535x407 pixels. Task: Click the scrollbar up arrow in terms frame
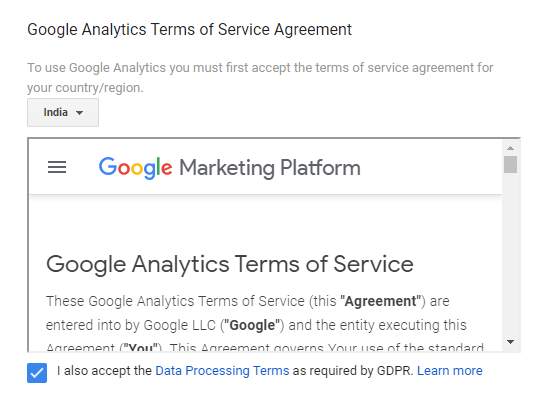510,148
